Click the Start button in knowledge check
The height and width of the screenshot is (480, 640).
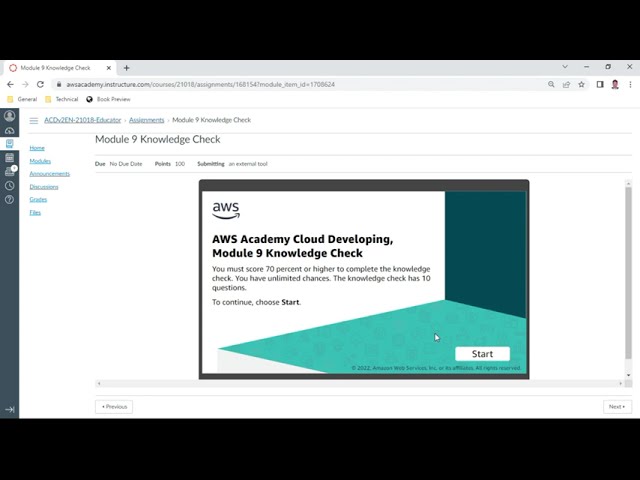(x=482, y=354)
